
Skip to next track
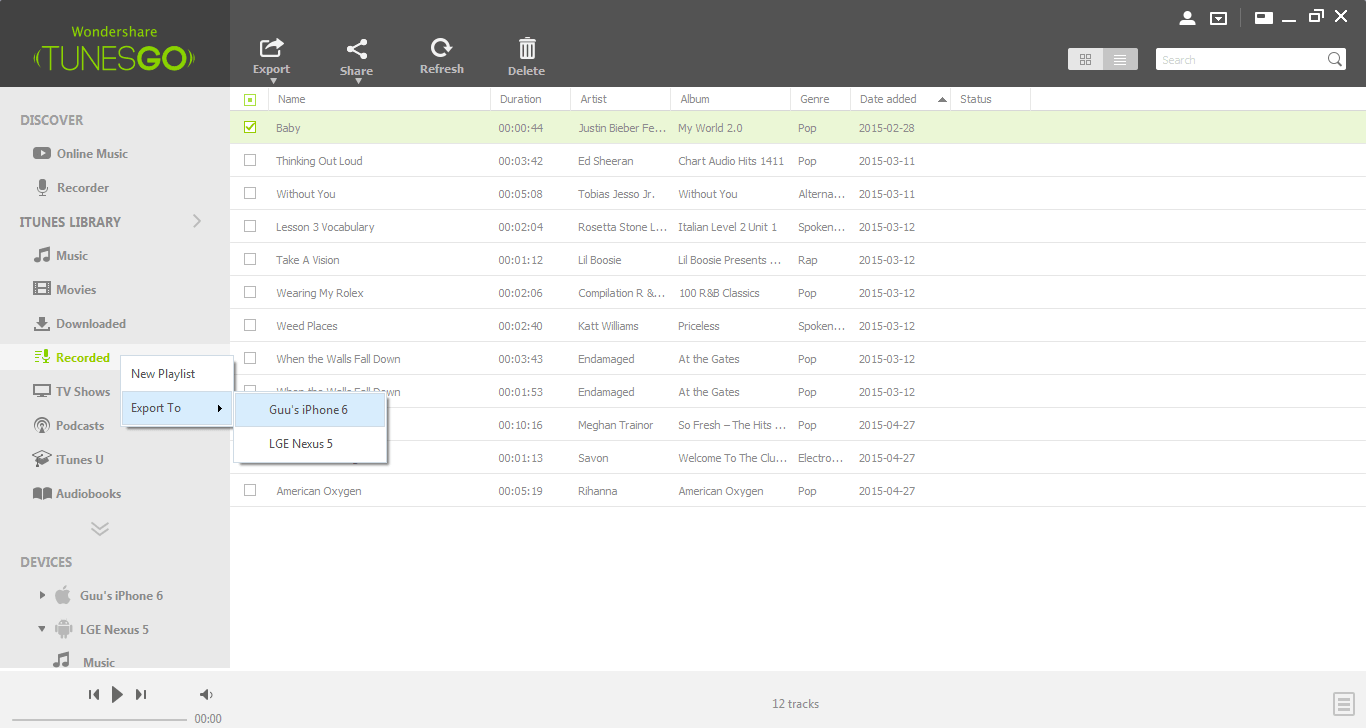coord(141,694)
